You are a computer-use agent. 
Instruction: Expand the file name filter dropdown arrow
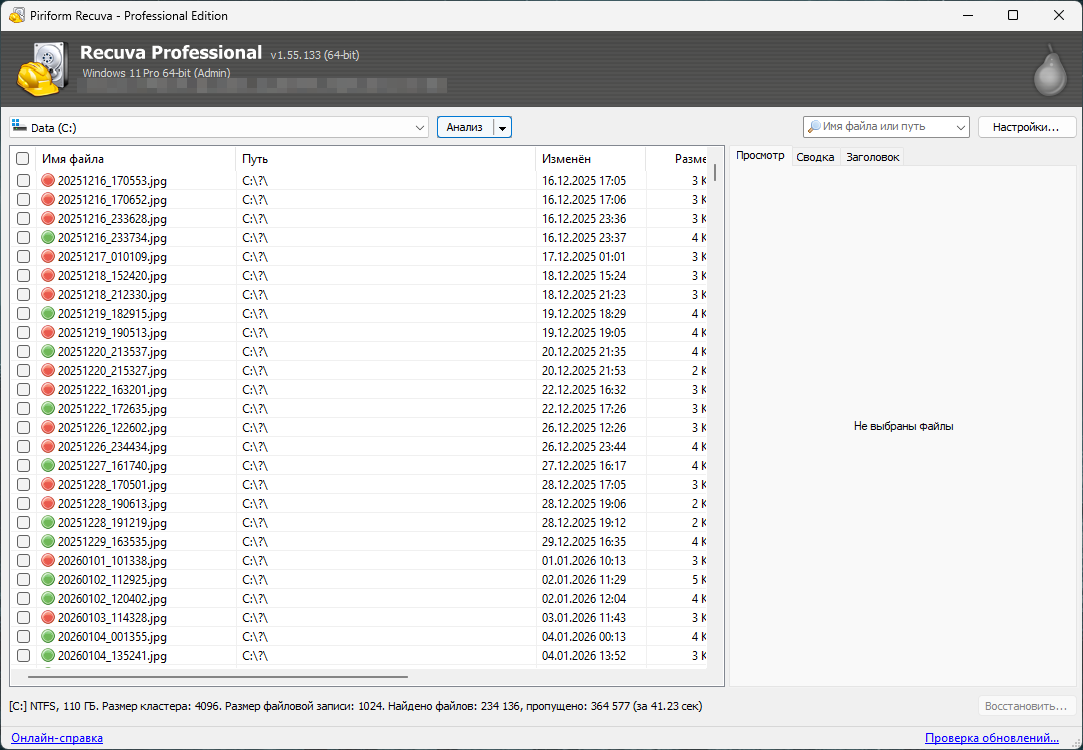[x=960, y=127]
